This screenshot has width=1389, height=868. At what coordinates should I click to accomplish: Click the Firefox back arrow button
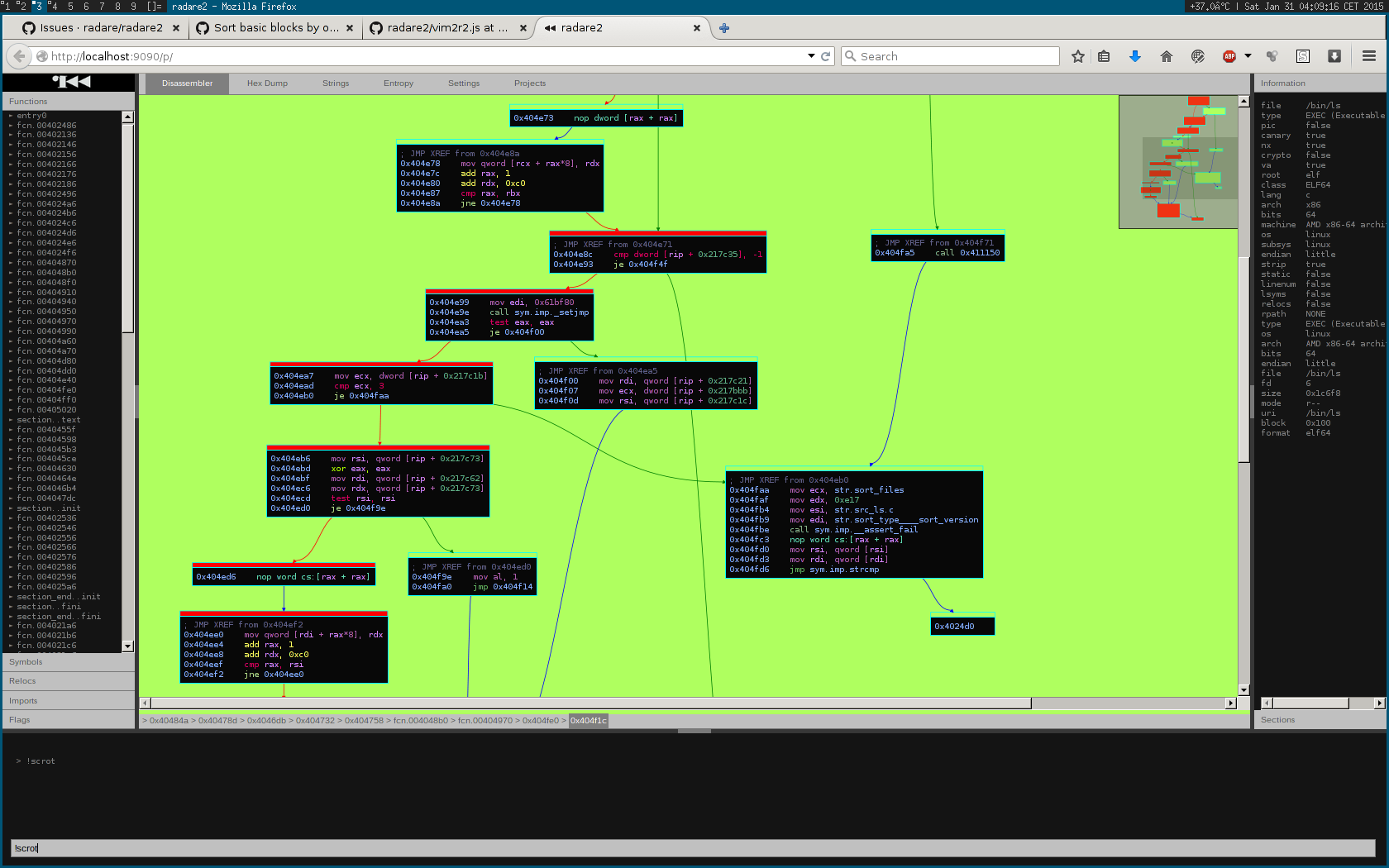19,56
